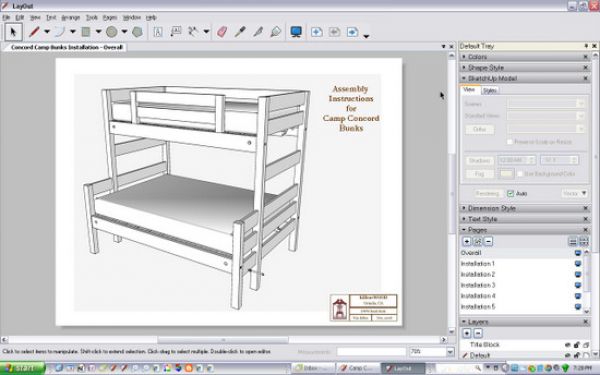Toggle the Auto render checkbox
The height and width of the screenshot is (375, 600).
(510, 194)
